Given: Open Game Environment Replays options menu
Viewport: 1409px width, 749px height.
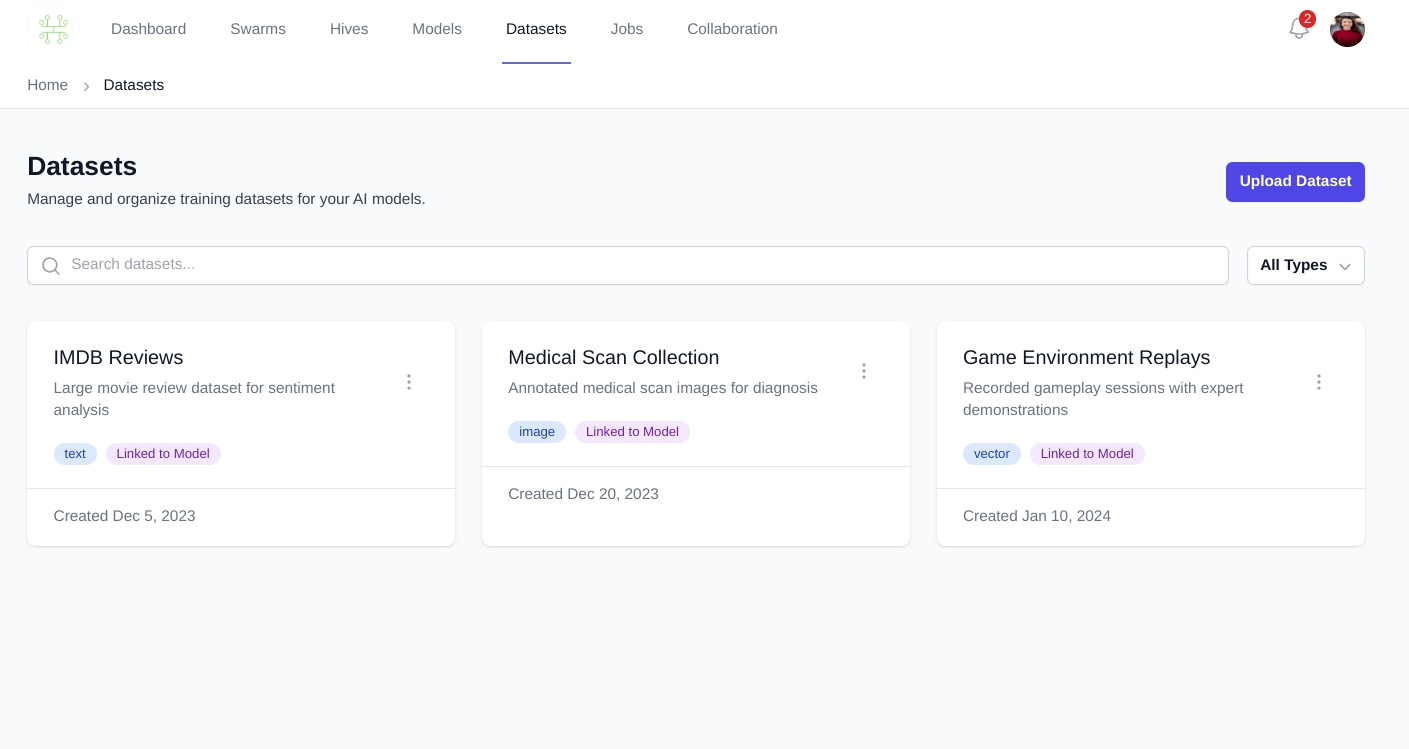Looking at the screenshot, I should 1318,382.
